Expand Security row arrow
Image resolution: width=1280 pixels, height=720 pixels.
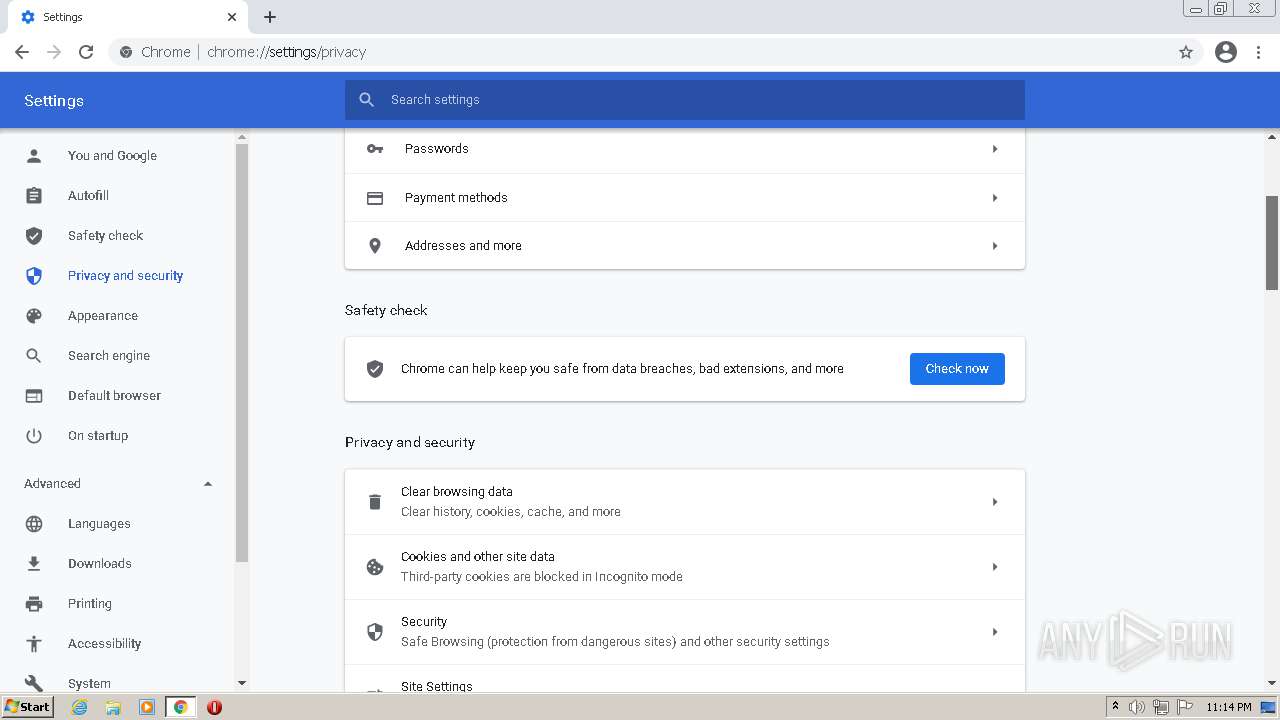994,632
